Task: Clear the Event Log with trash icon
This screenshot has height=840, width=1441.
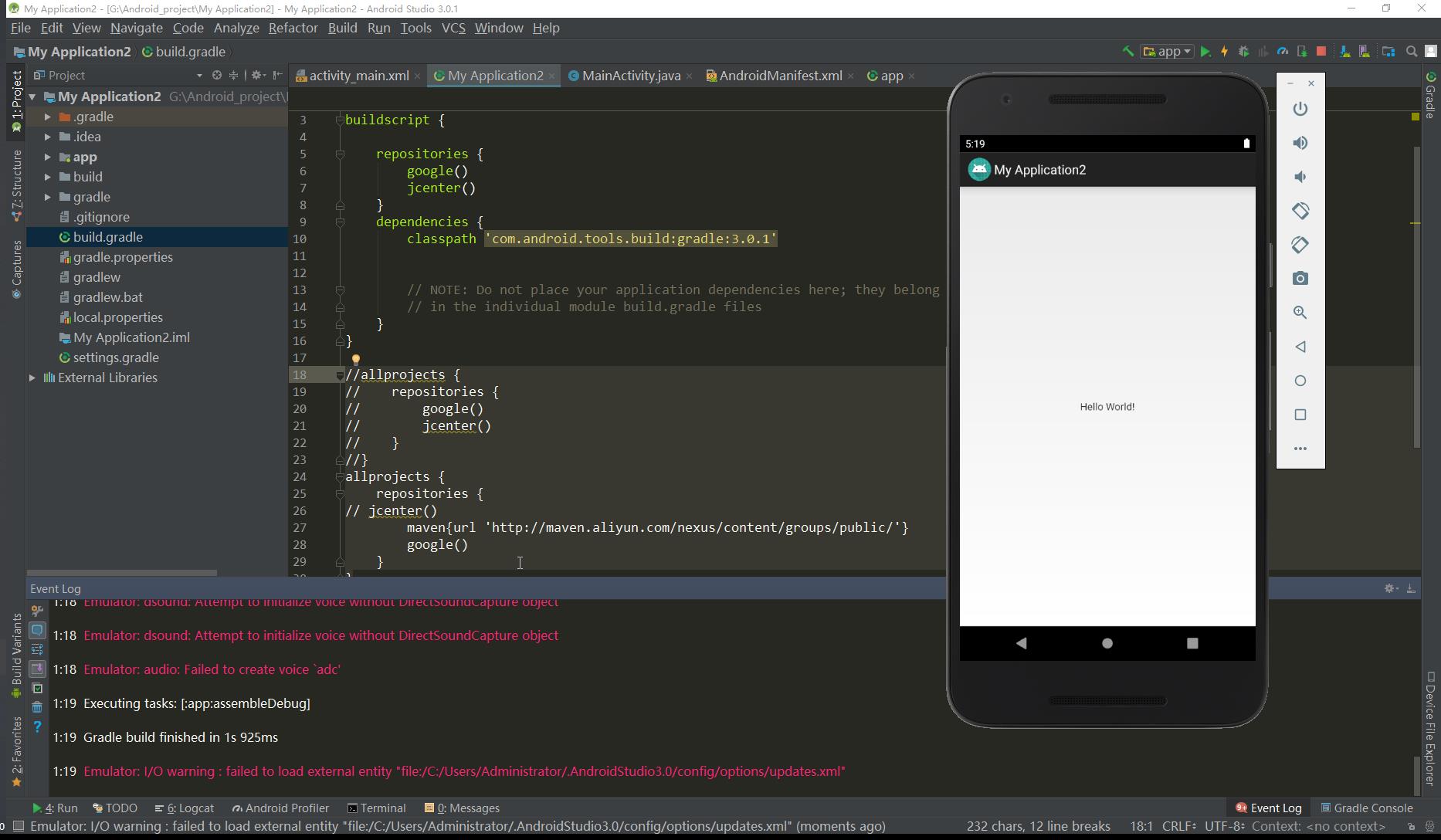Action: coord(37,707)
